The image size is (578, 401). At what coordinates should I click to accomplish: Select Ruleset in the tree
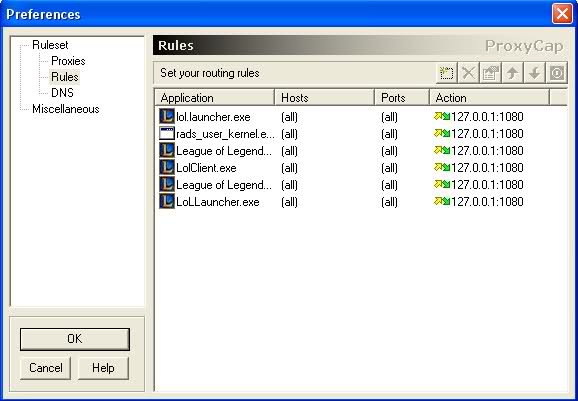click(50, 45)
